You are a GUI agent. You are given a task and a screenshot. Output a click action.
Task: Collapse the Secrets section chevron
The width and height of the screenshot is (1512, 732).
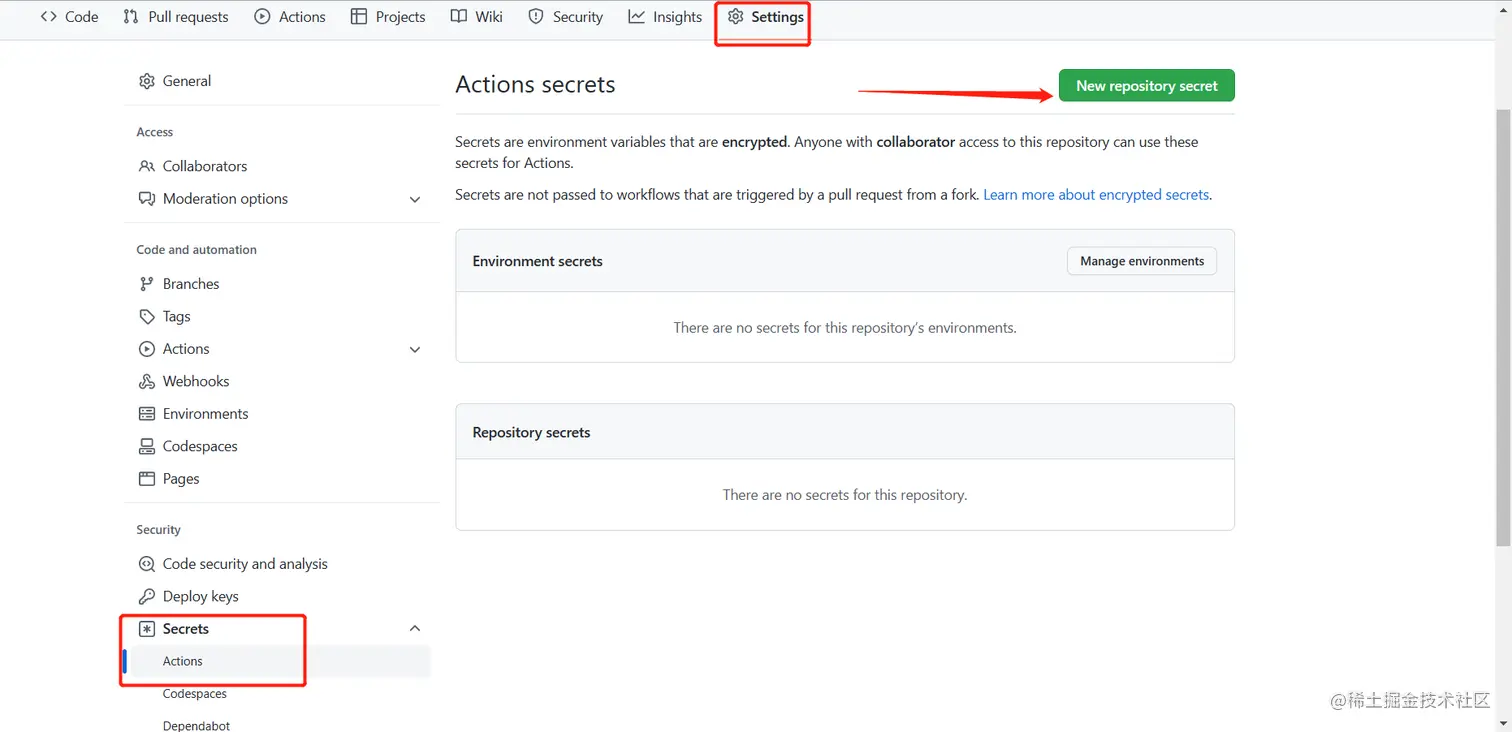click(x=415, y=629)
